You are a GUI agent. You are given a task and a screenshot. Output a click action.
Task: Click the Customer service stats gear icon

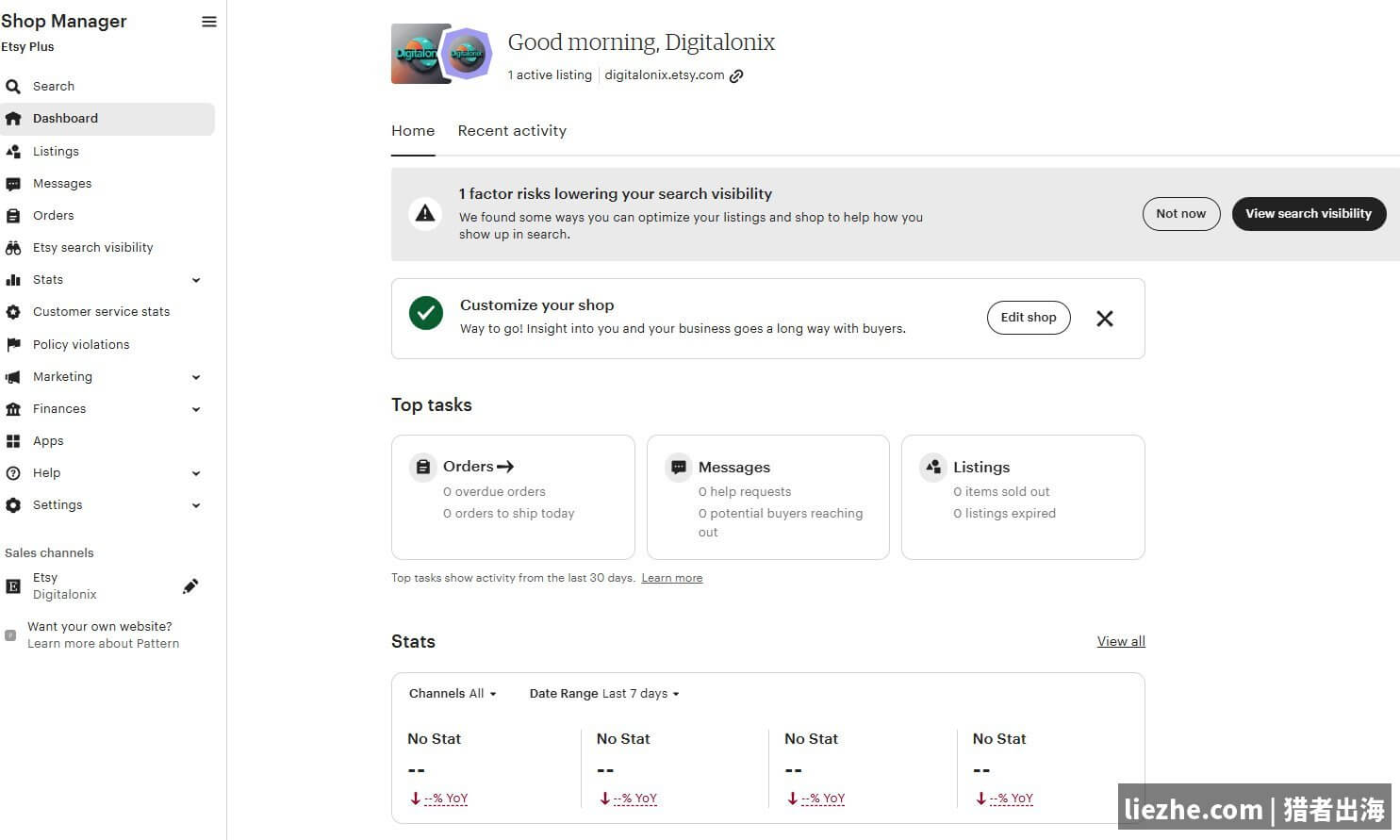pyautogui.click(x=13, y=312)
